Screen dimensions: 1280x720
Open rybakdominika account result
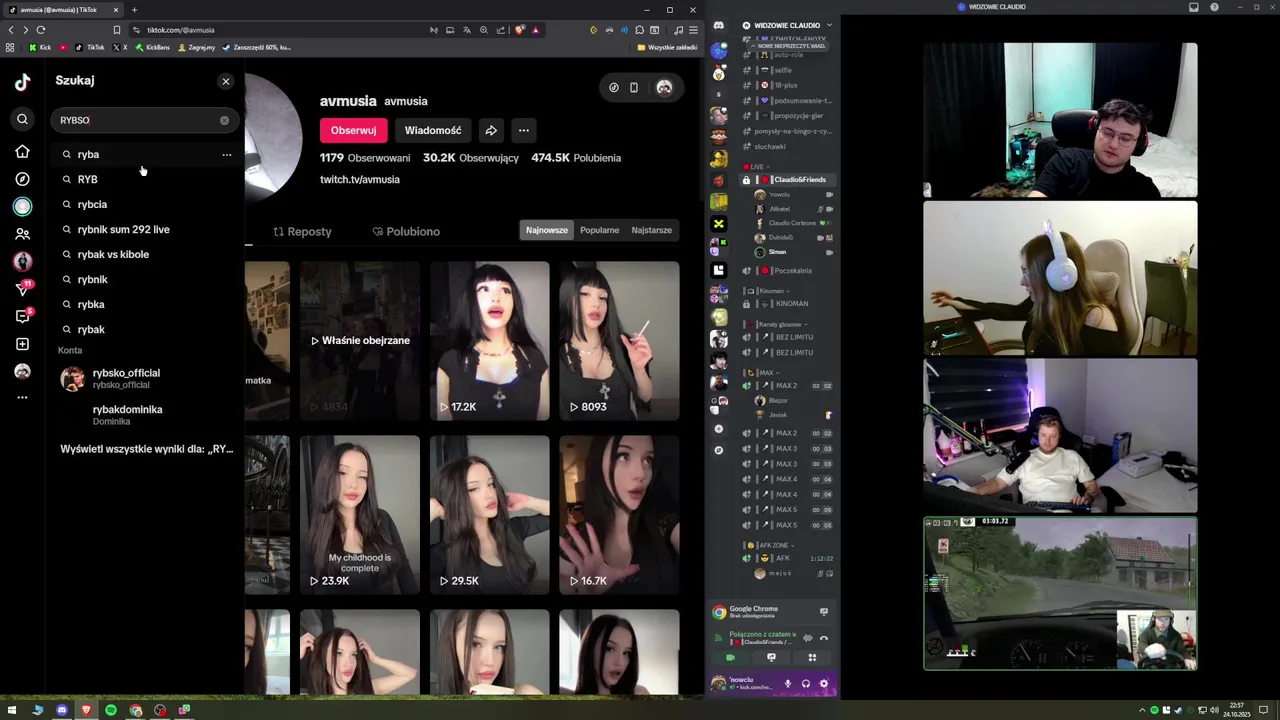pos(147,415)
